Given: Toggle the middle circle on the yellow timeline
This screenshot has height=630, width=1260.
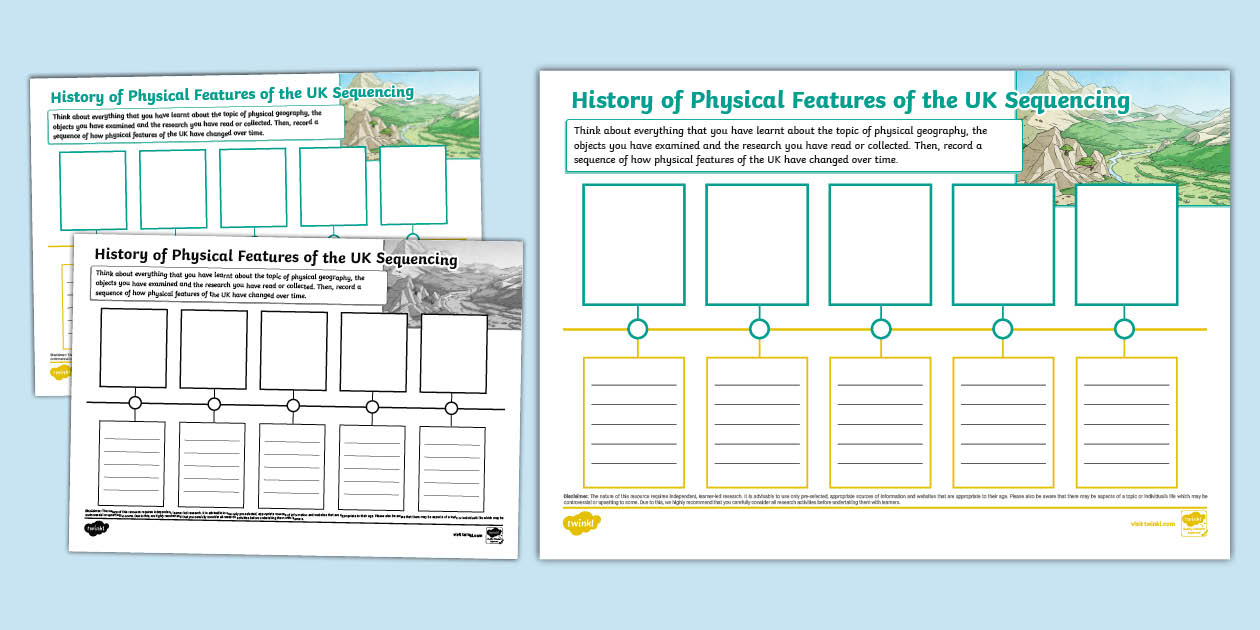Looking at the screenshot, I should point(880,327).
